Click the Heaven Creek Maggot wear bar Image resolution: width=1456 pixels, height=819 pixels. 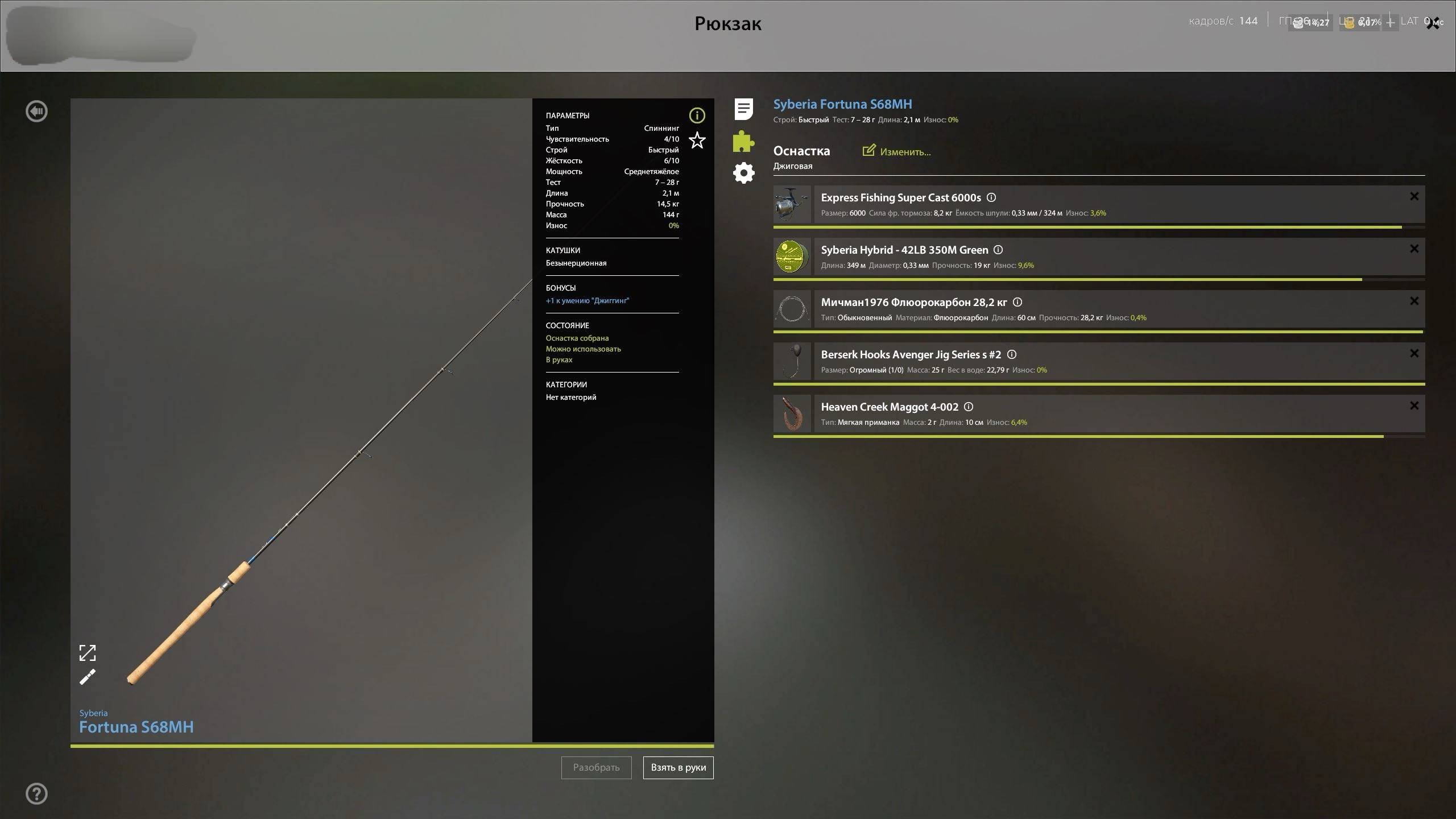(x=1078, y=436)
